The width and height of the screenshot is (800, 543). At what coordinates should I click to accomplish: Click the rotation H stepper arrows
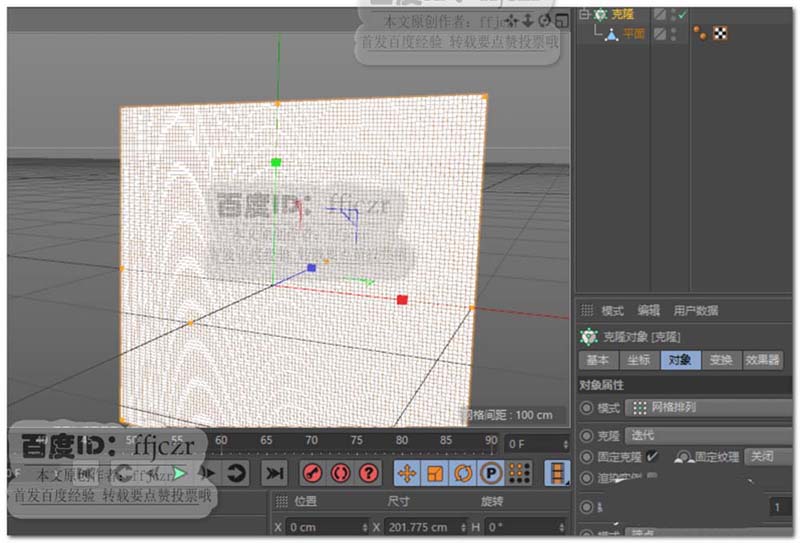[x=562, y=527]
